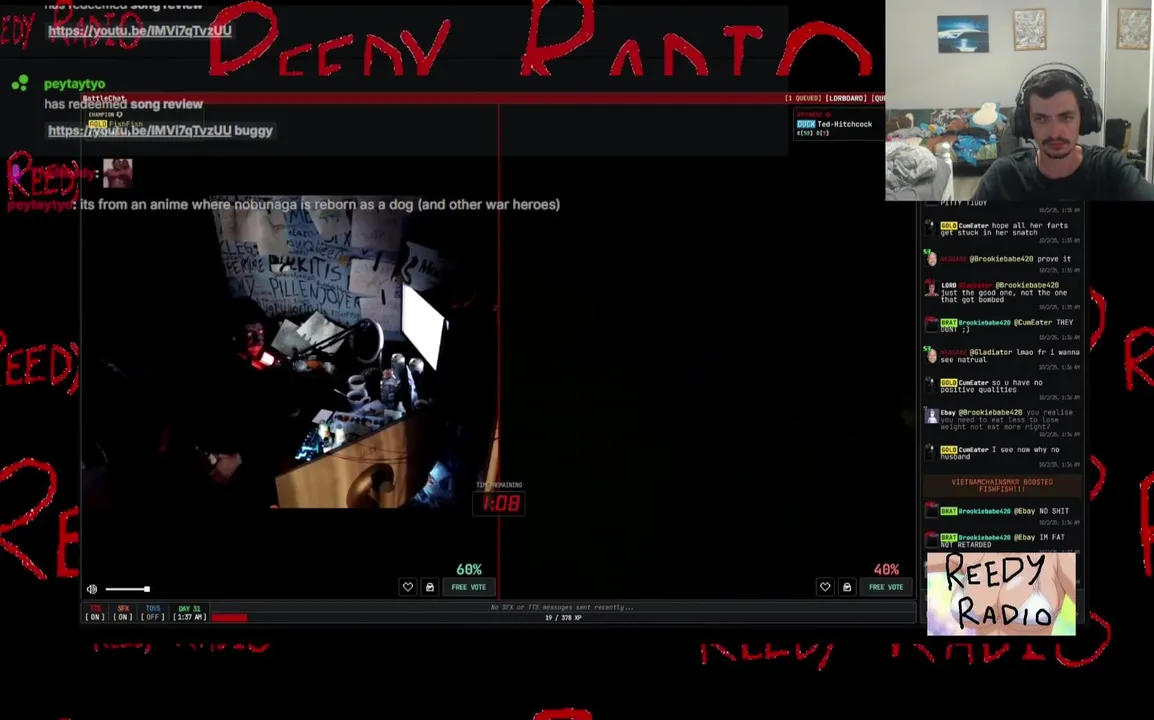Viewport: 1154px width, 720px height.
Task: Click the 60% vote percentage
Action: point(469,570)
